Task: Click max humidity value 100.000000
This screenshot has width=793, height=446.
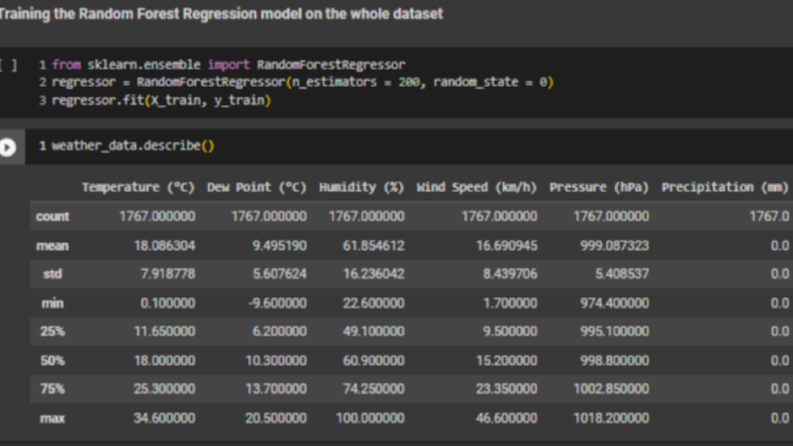Action: [x=371, y=418]
